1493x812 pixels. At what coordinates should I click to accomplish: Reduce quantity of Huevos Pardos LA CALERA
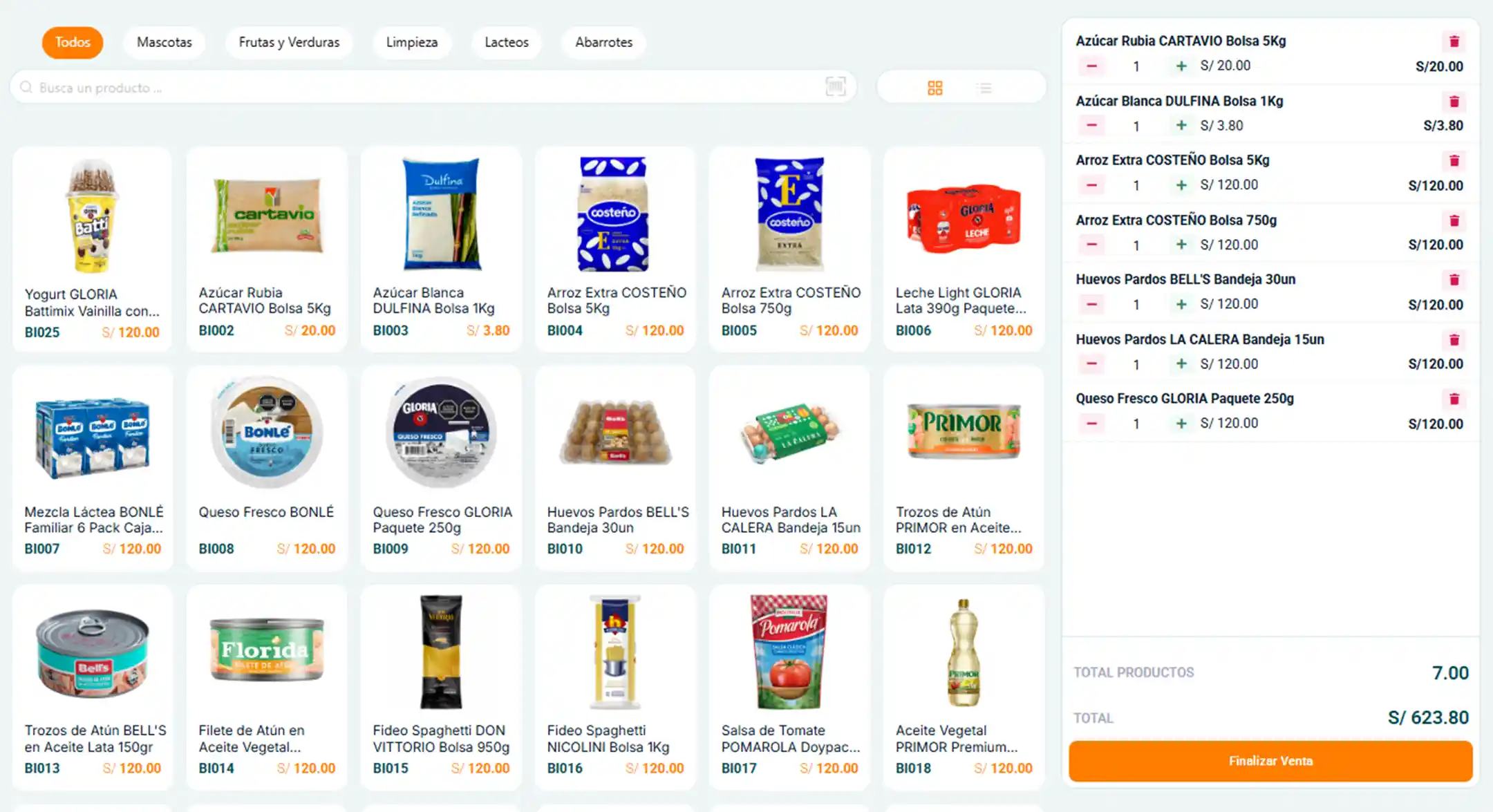(x=1091, y=363)
